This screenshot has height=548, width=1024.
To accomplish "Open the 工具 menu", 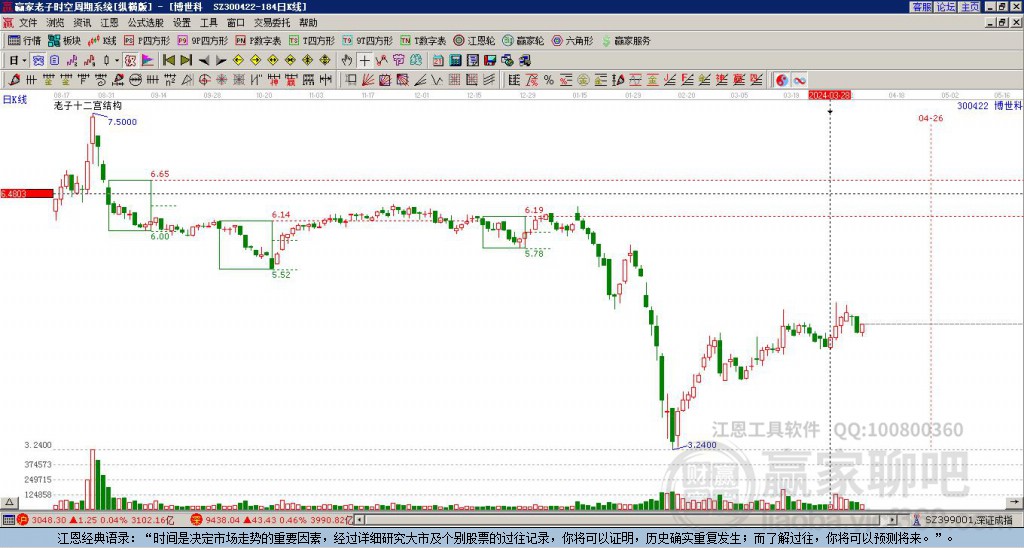I will 209,23.
